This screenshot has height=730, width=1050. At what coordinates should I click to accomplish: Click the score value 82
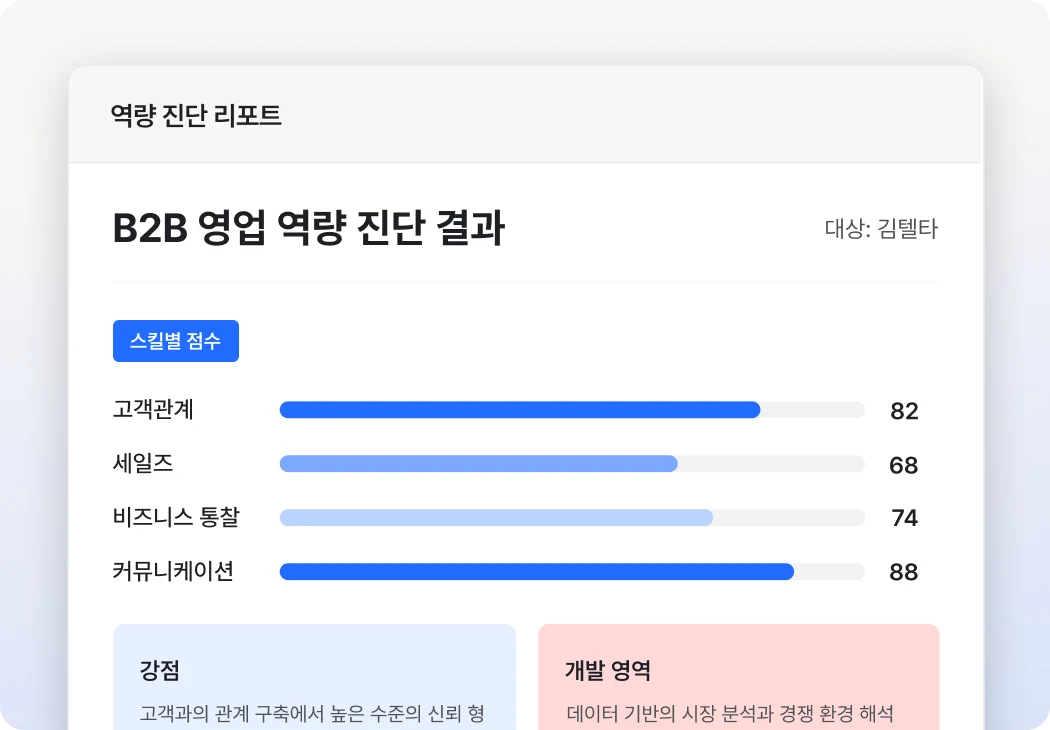(x=904, y=411)
